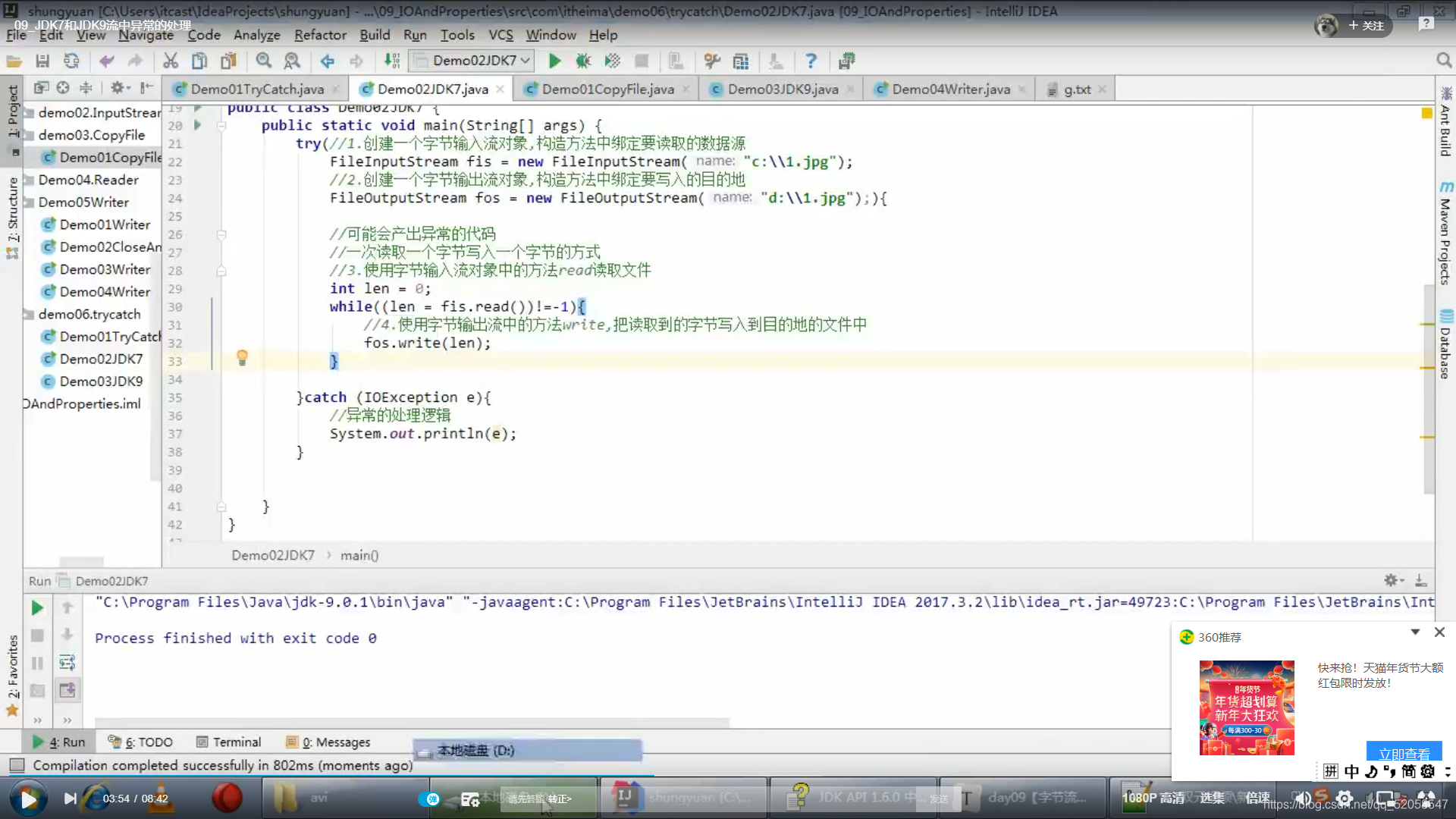
Task: Rerun program in Run panel
Action: pyautogui.click(x=37, y=607)
